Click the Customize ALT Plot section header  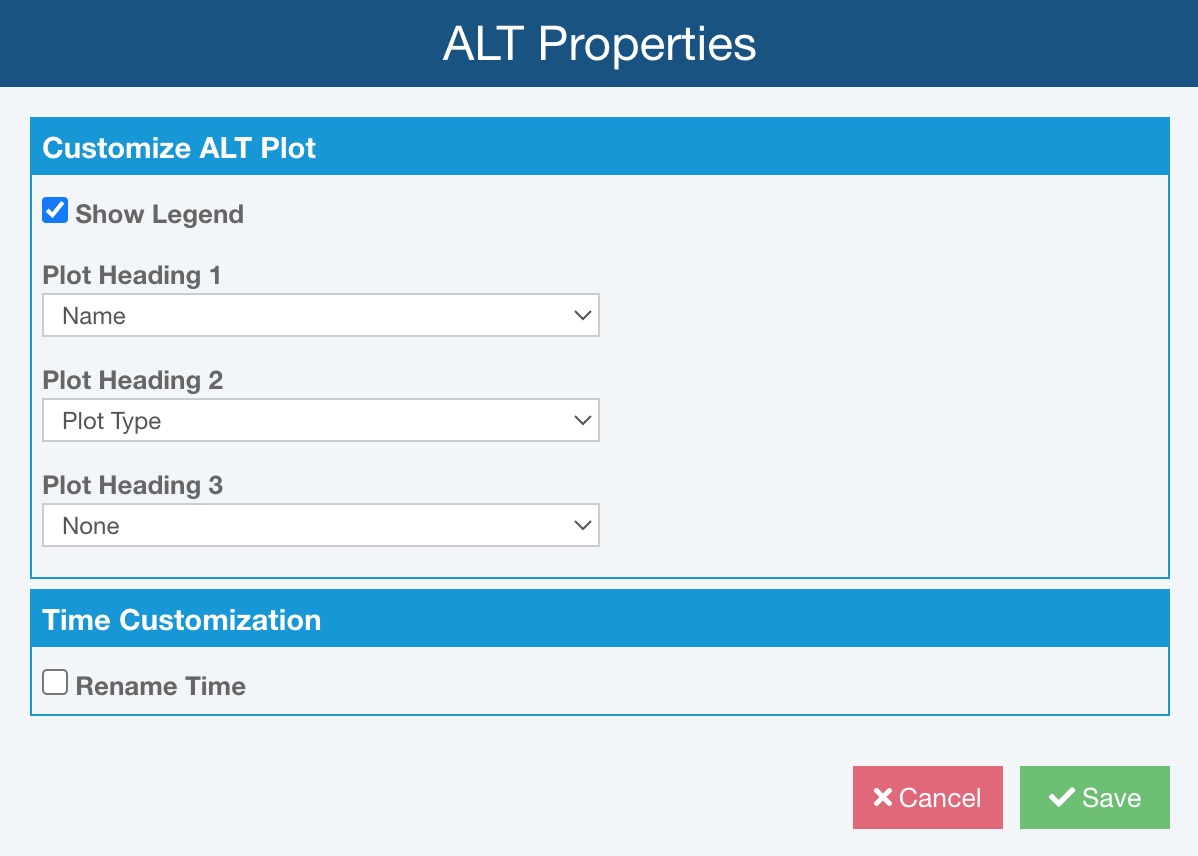click(179, 148)
